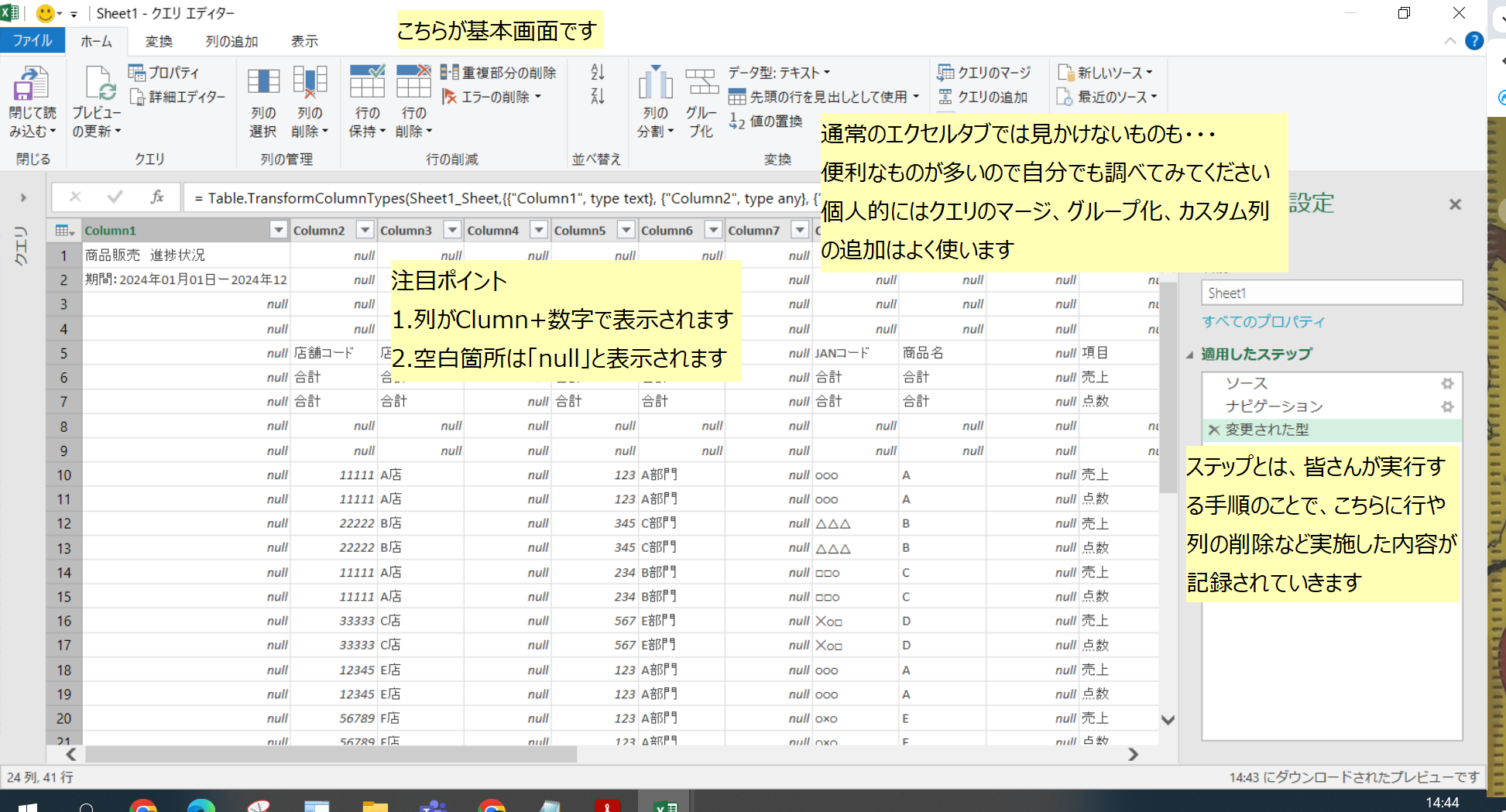Click the すべてのプロパティ link
This screenshot has width=1506, height=812.
[1263, 321]
